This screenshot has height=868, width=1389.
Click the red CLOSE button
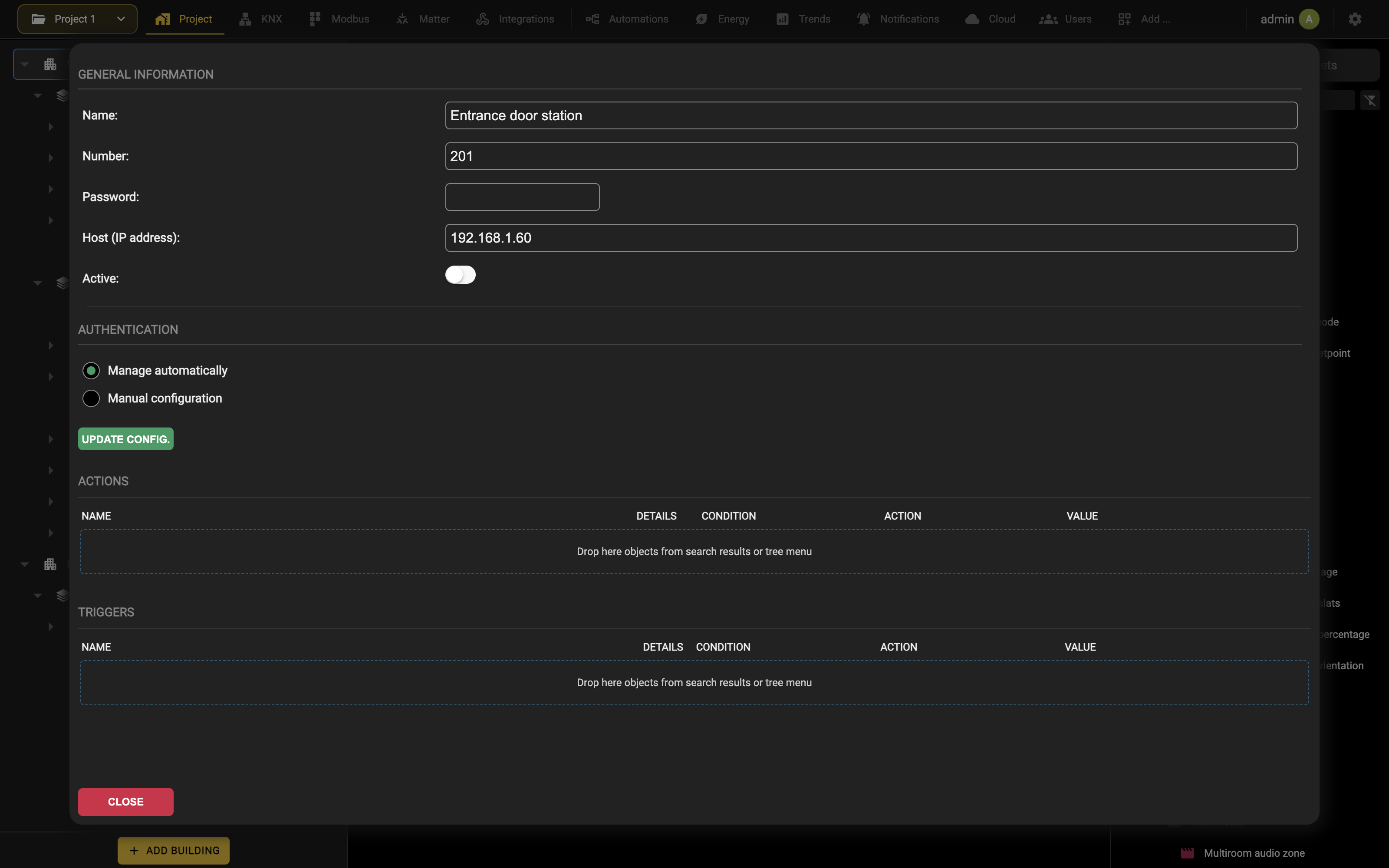(126, 802)
